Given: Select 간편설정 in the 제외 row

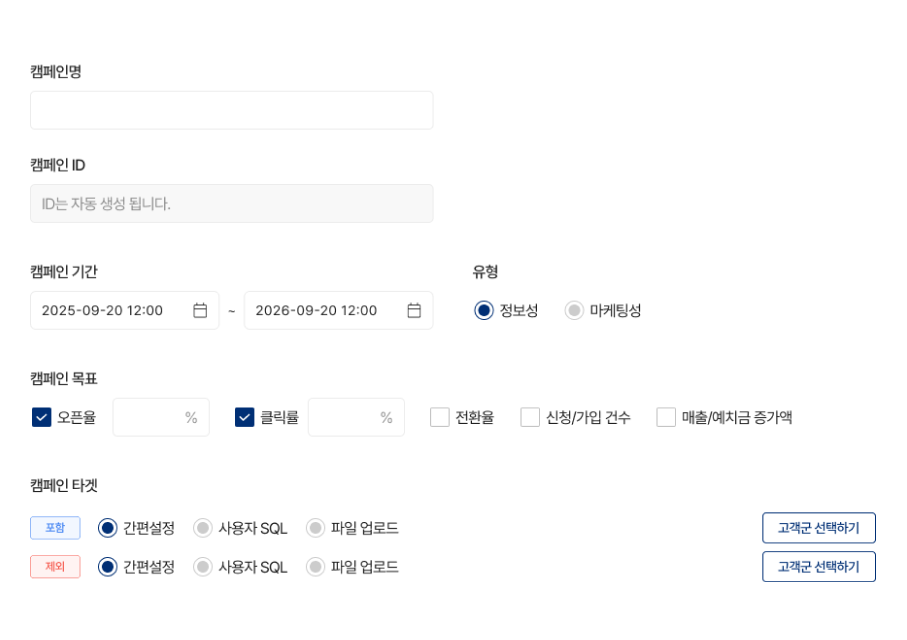Looking at the screenshot, I should pos(108,566).
